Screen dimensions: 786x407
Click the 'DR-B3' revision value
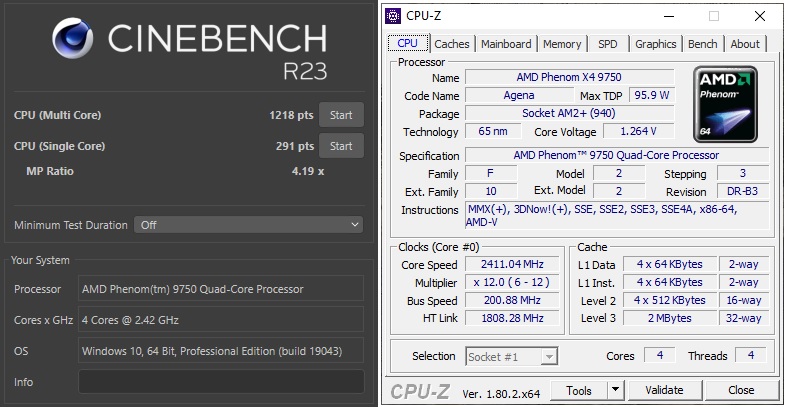(743, 191)
